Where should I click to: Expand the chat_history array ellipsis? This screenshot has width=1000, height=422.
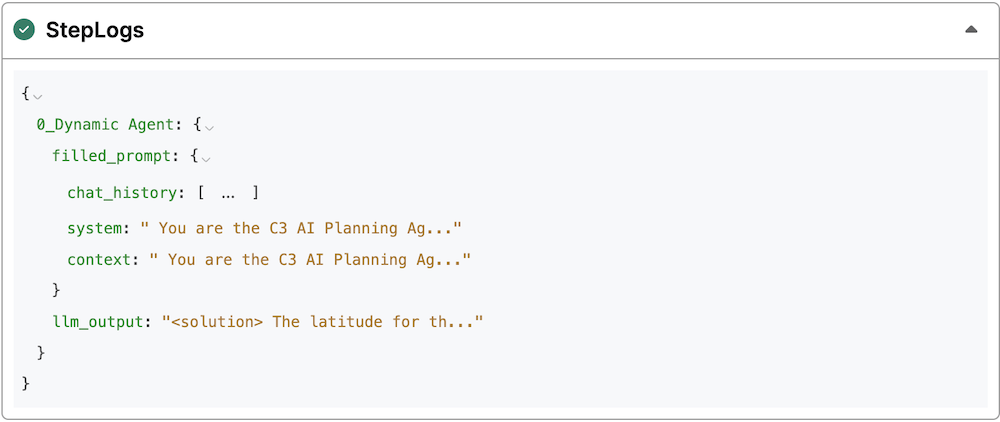click(x=228, y=193)
